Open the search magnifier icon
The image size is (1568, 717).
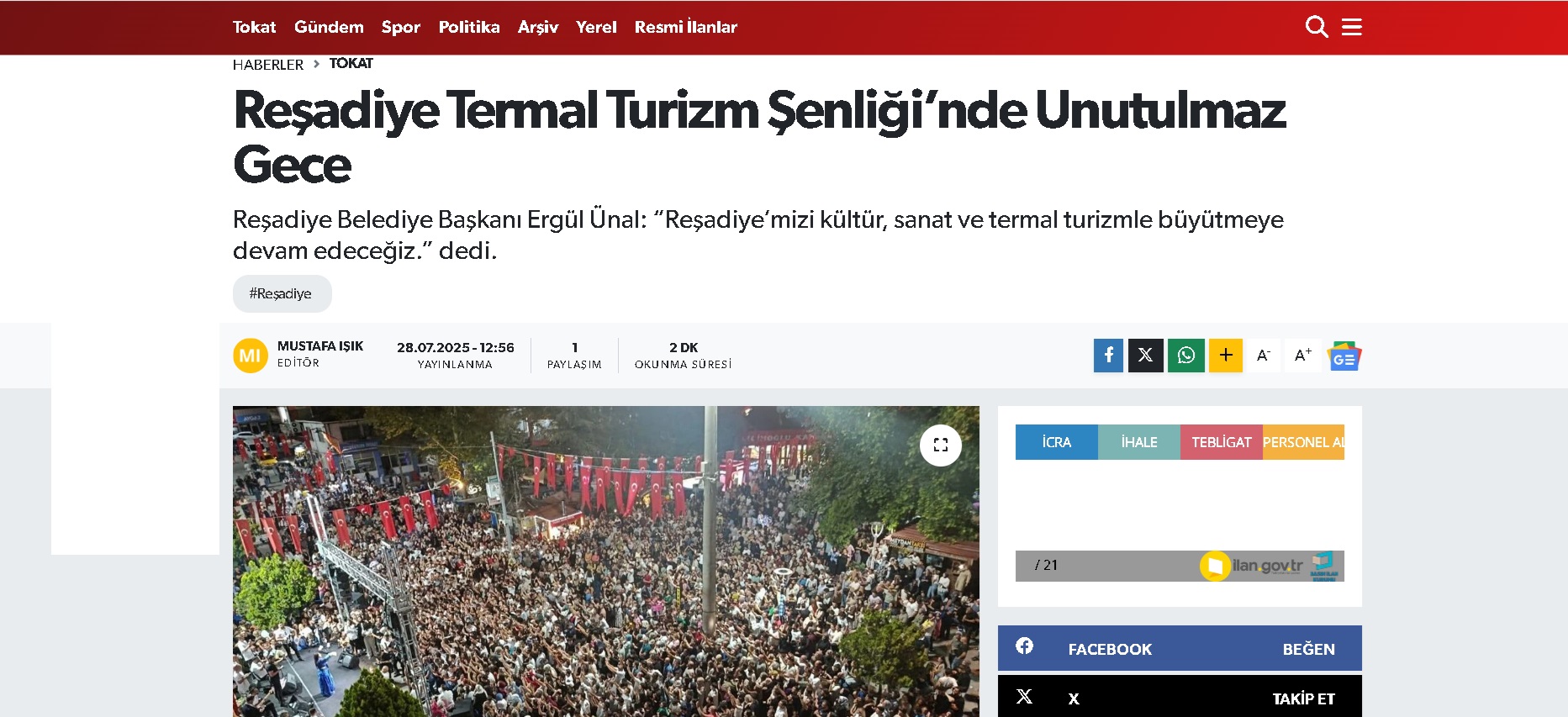(x=1317, y=27)
